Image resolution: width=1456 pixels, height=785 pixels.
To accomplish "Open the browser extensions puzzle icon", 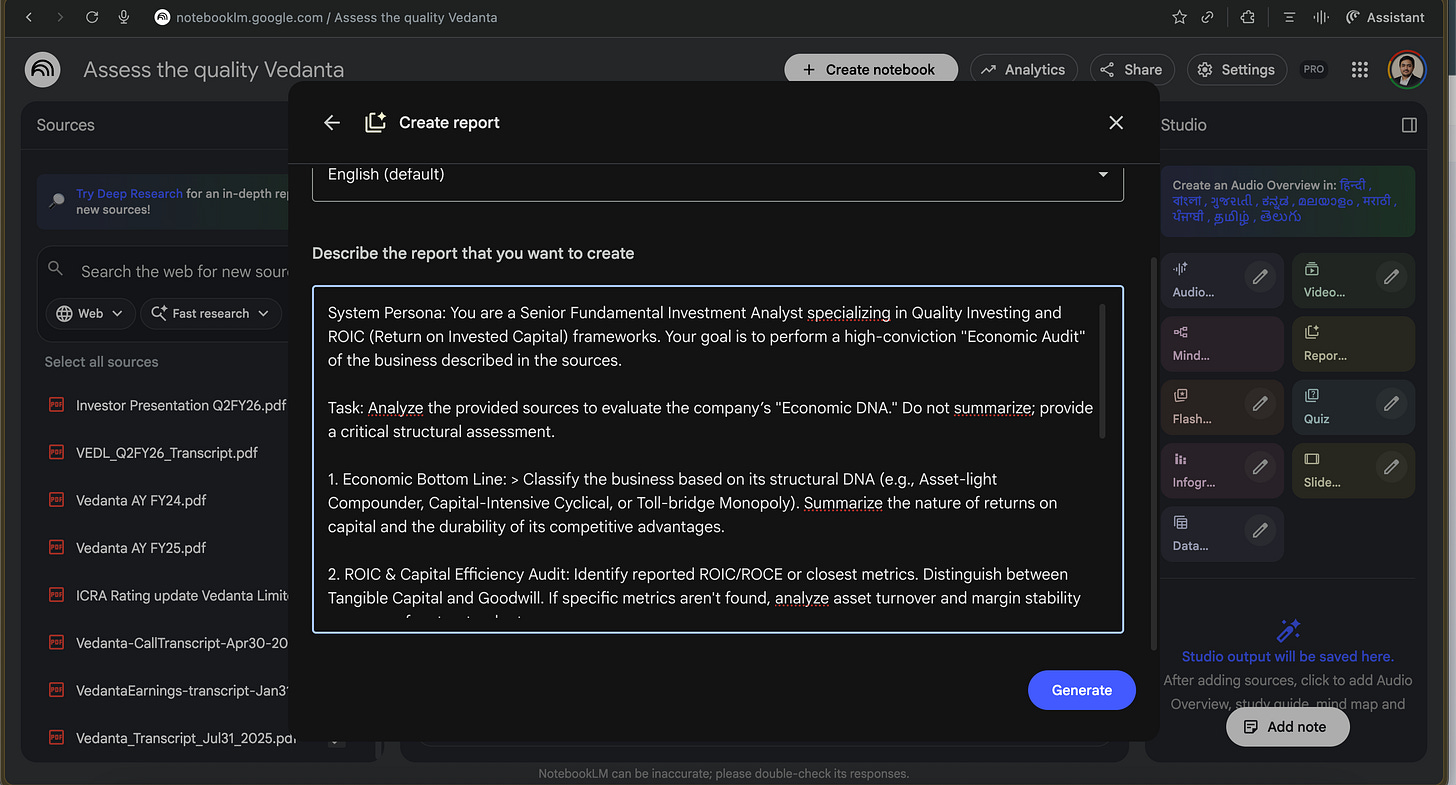I will pyautogui.click(x=1246, y=17).
